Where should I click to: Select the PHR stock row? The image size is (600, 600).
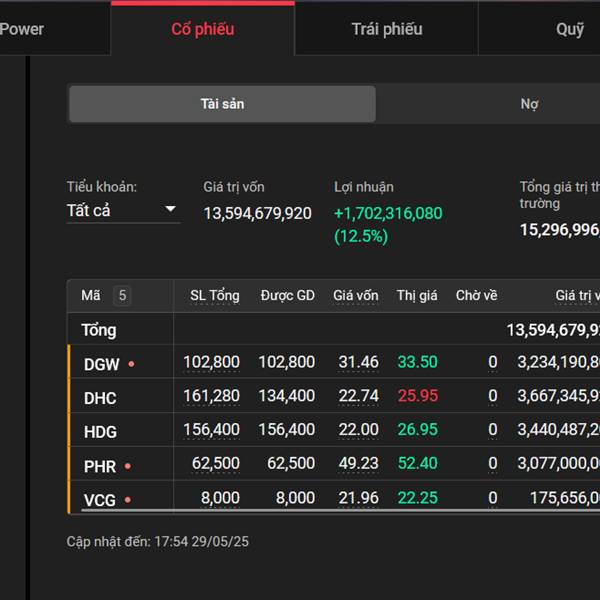(x=334, y=463)
